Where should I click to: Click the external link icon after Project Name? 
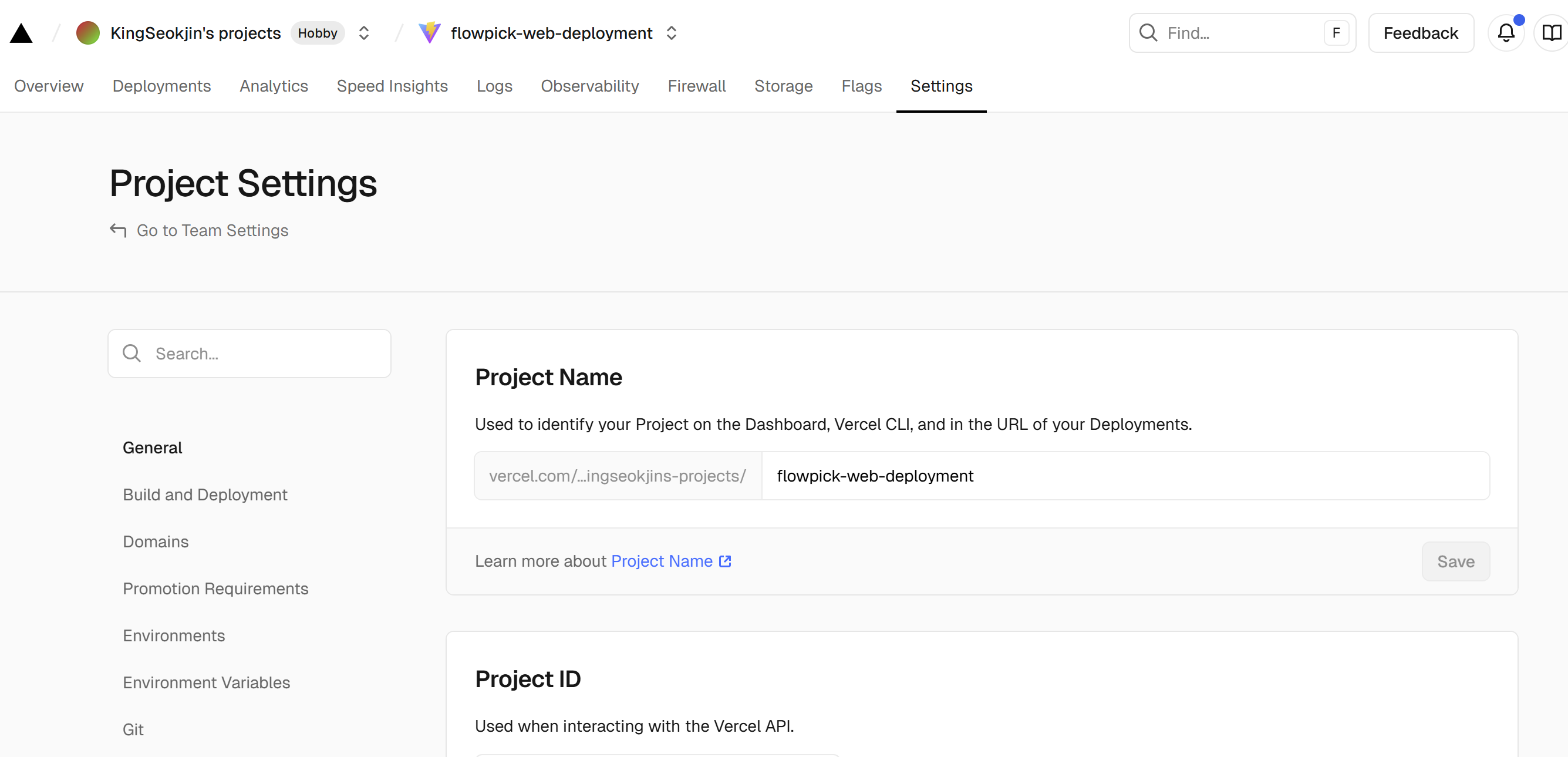(725, 561)
